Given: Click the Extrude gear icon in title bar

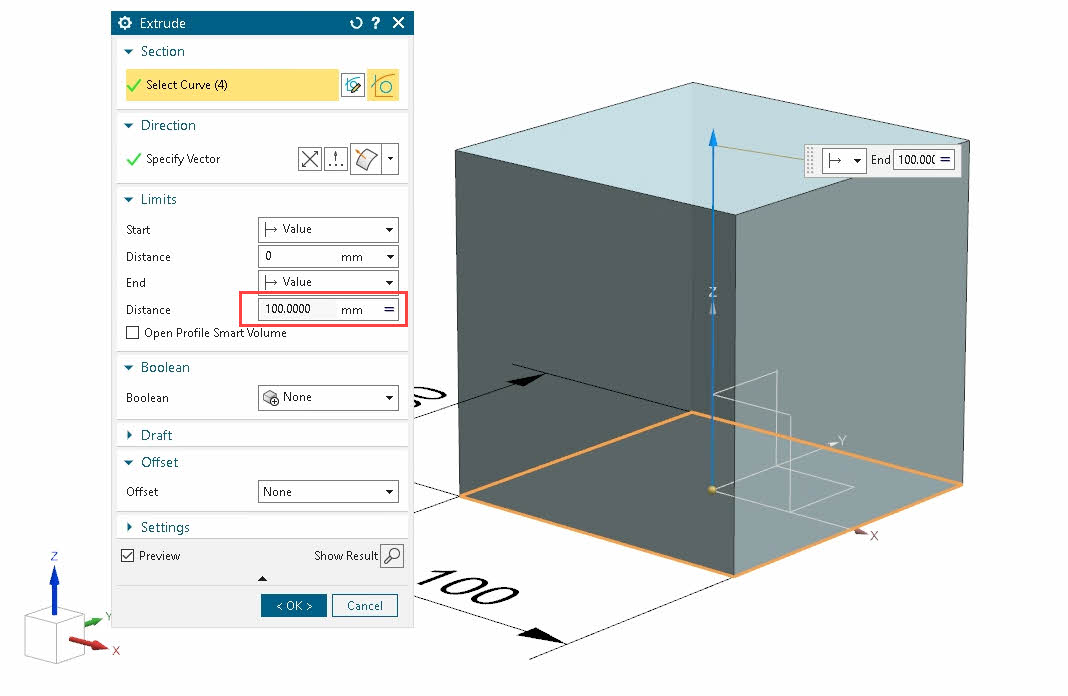Looking at the screenshot, I should pos(124,22).
